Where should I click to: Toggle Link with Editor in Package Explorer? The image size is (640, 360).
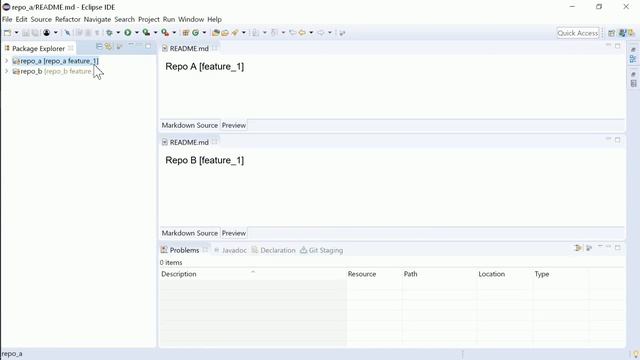(108, 47)
